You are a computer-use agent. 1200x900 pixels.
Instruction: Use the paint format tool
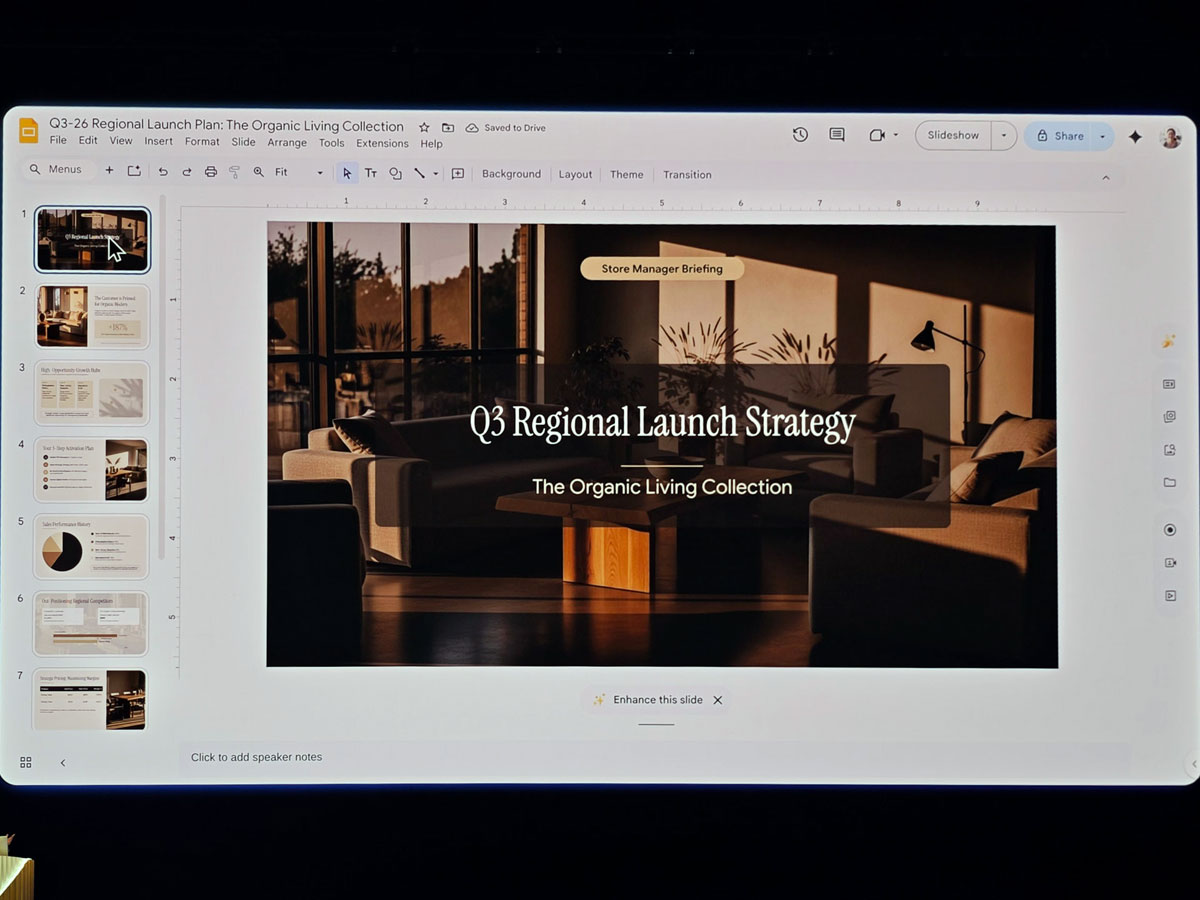point(234,172)
